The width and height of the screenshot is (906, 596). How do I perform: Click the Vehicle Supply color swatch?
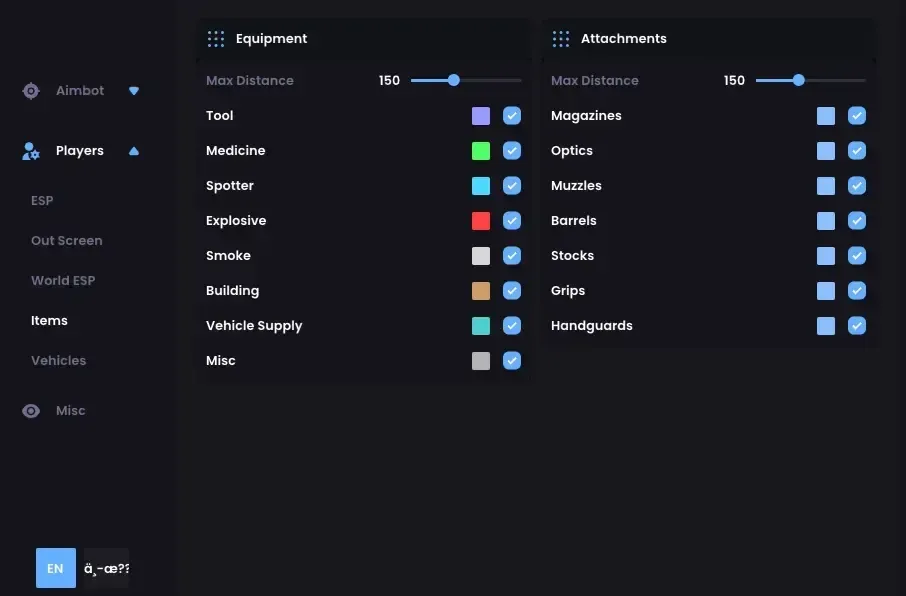click(481, 325)
